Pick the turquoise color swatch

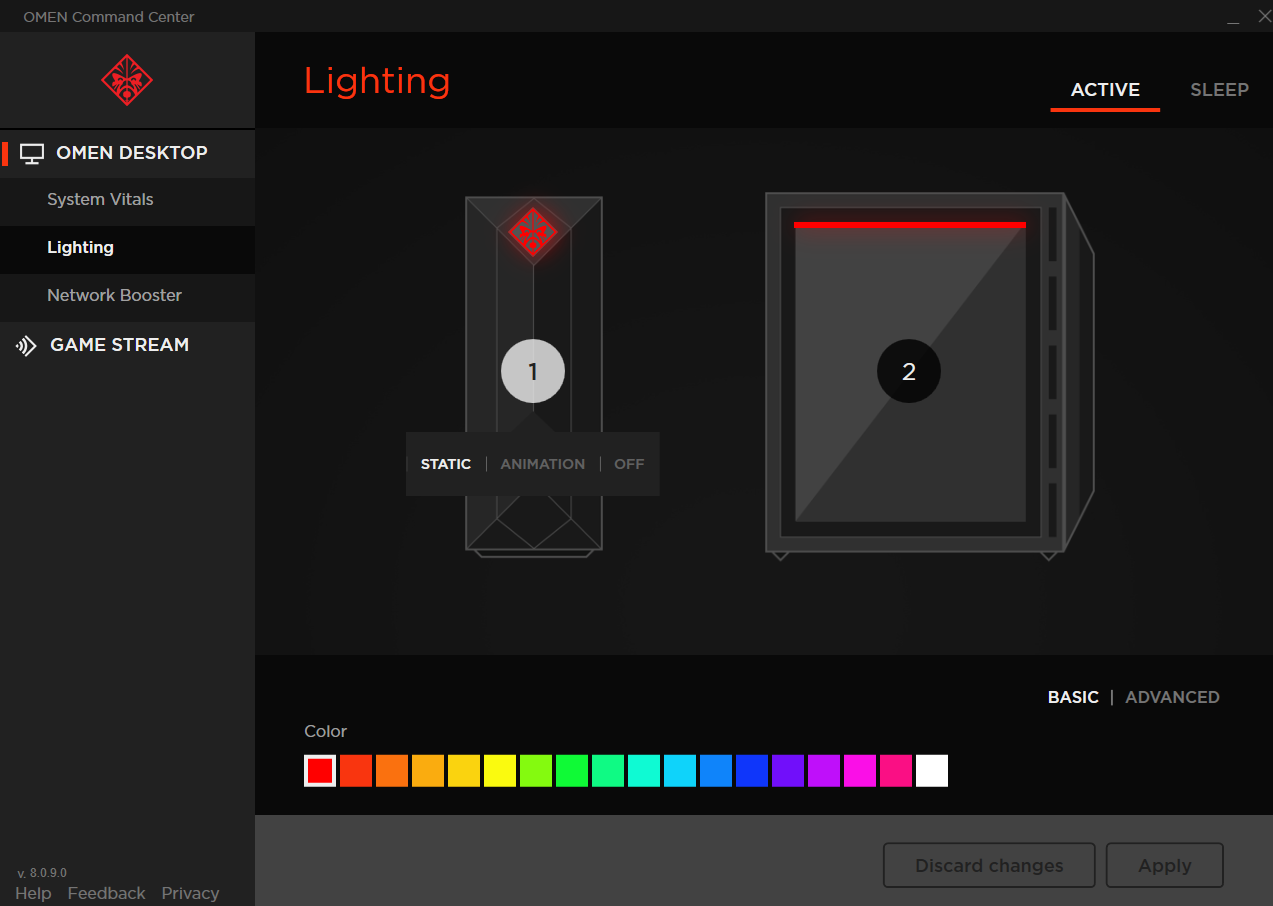click(x=644, y=771)
